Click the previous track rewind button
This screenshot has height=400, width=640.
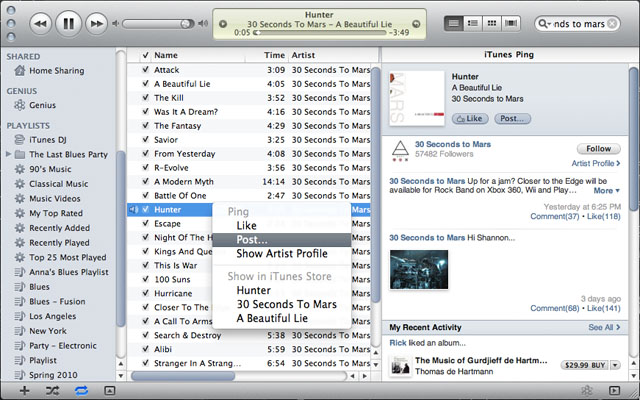[40, 24]
